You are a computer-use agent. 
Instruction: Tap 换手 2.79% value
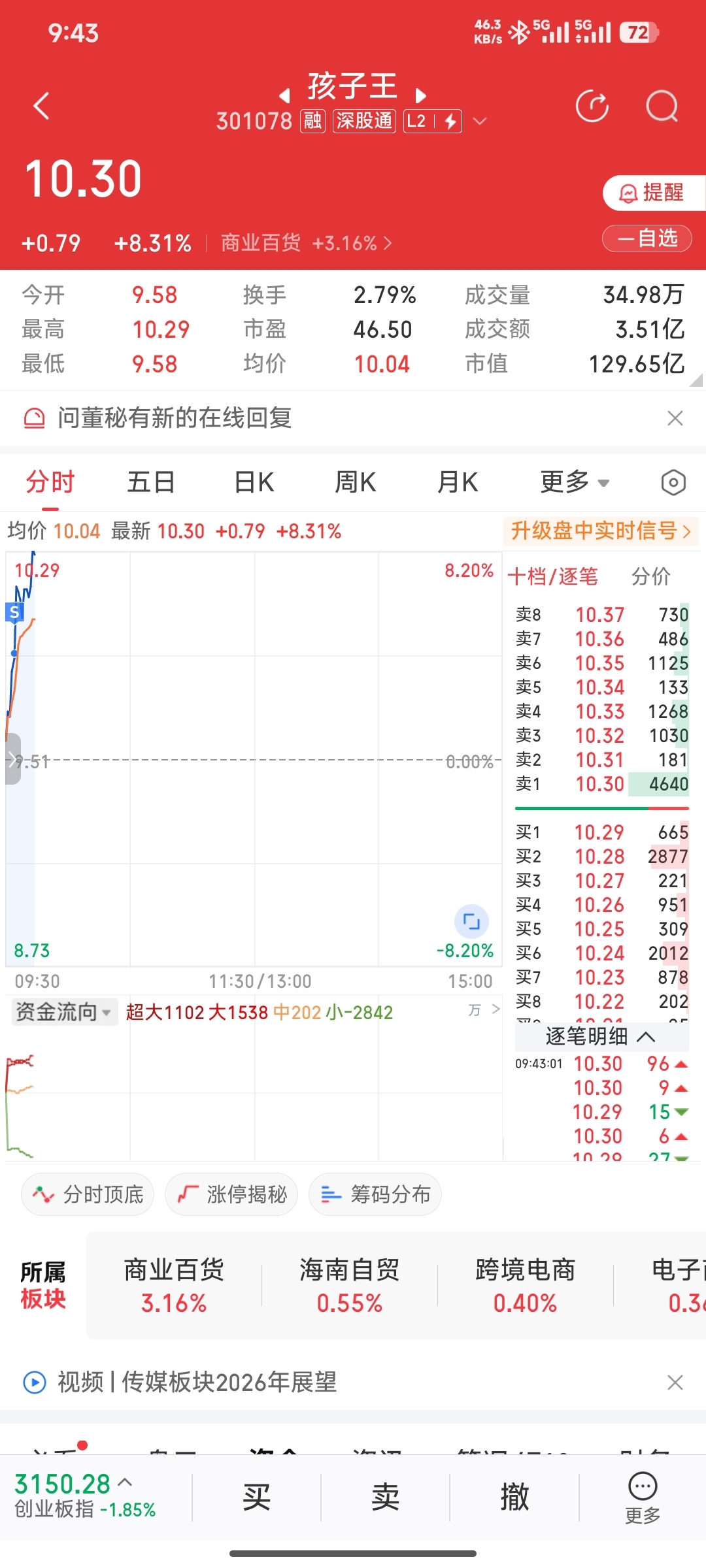(385, 295)
